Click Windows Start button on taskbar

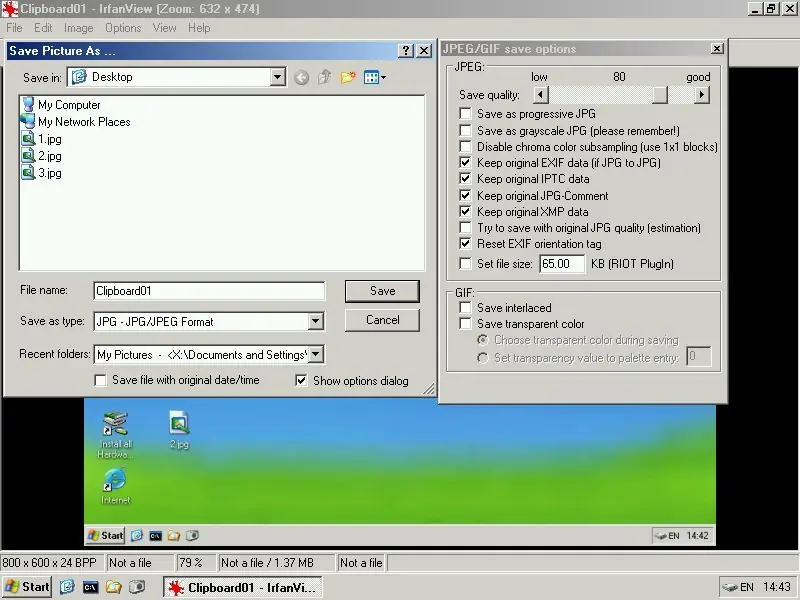(x=28, y=587)
